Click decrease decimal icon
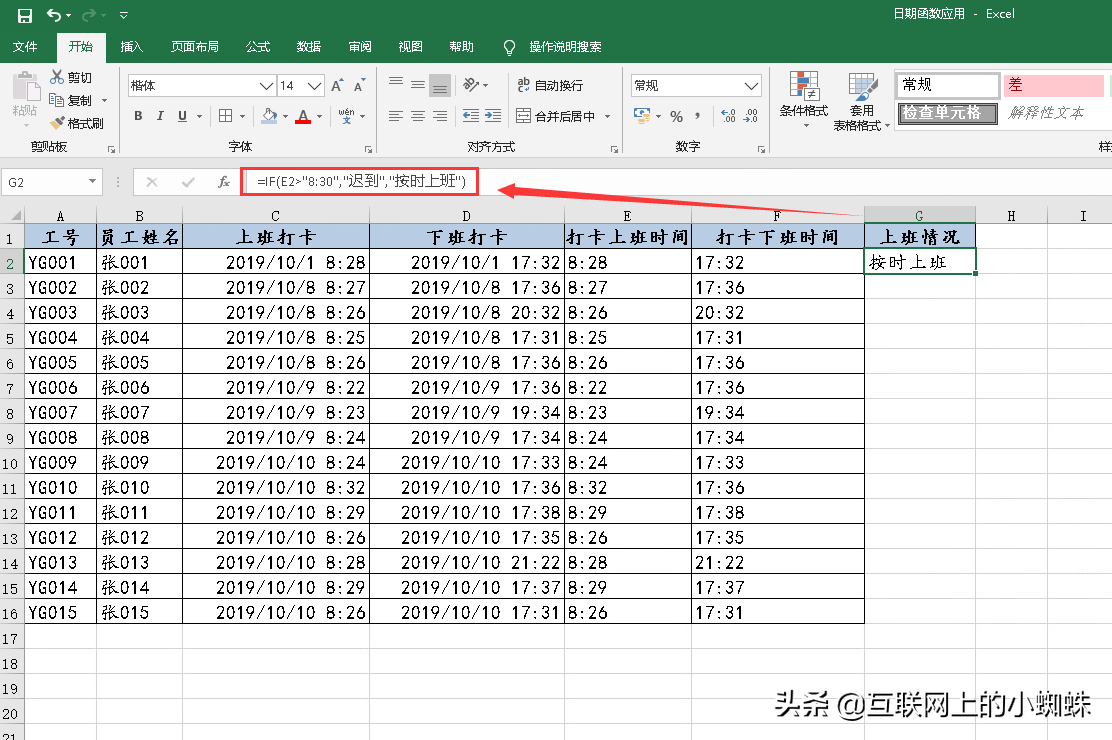The height and width of the screenshot is (740, 1112). [x=750, y=116]
